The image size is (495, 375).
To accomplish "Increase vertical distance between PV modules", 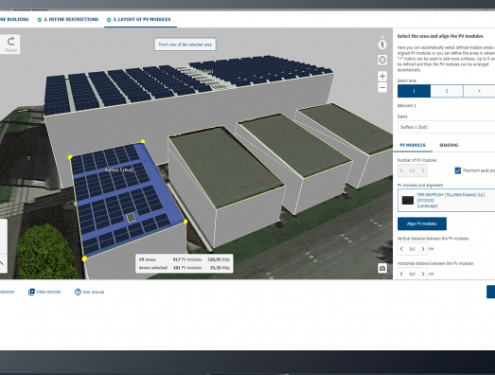I will [x=423, y=249].
